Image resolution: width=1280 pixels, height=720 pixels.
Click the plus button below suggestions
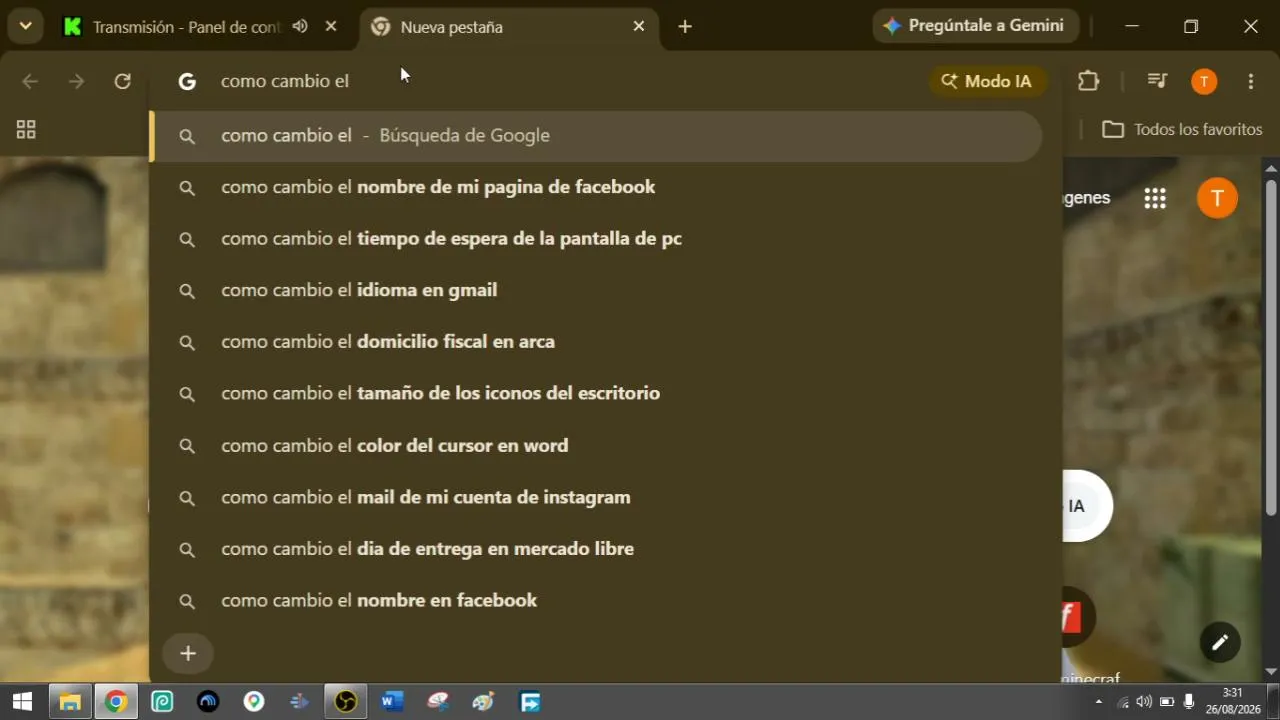tap(188, 654)
